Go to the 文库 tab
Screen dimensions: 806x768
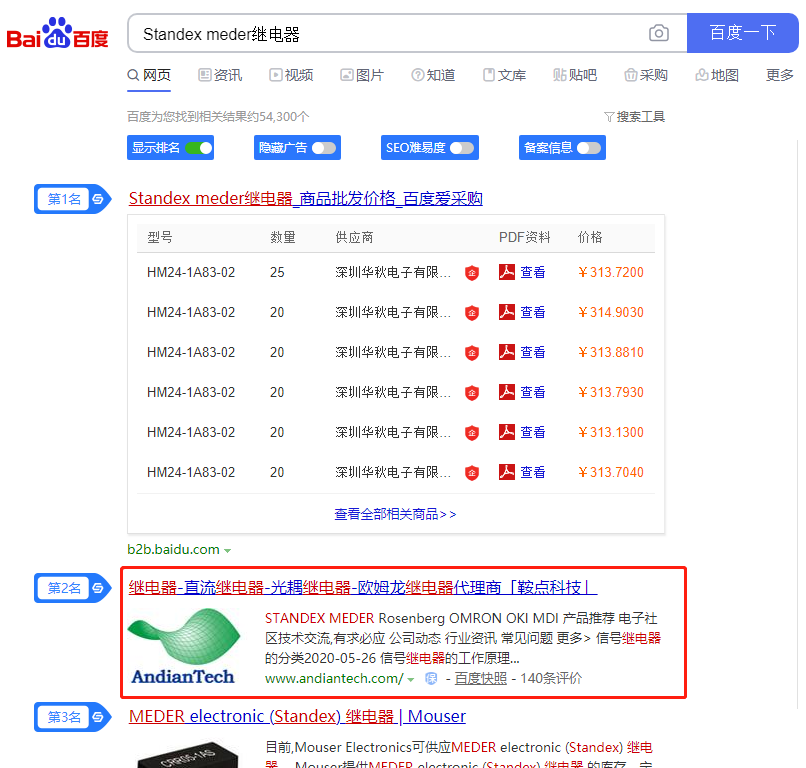[x=504, y=75]
